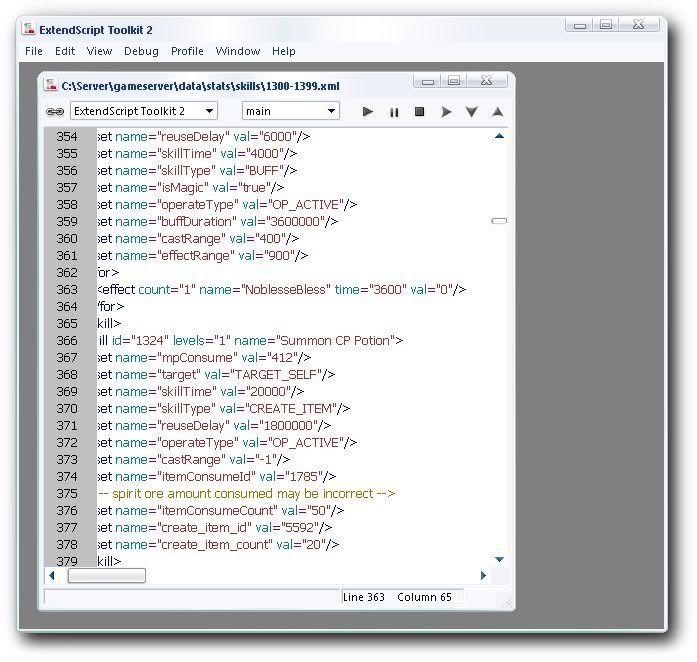Close the 1300-1399.xml document window
Viewport: 697px width, 662px height.
[x=487, y=81]
